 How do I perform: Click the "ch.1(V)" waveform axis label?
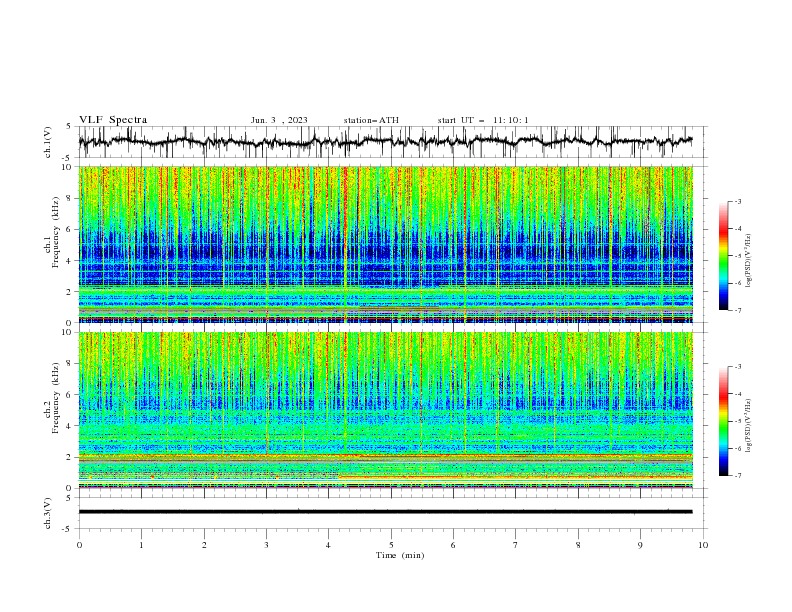48,142
